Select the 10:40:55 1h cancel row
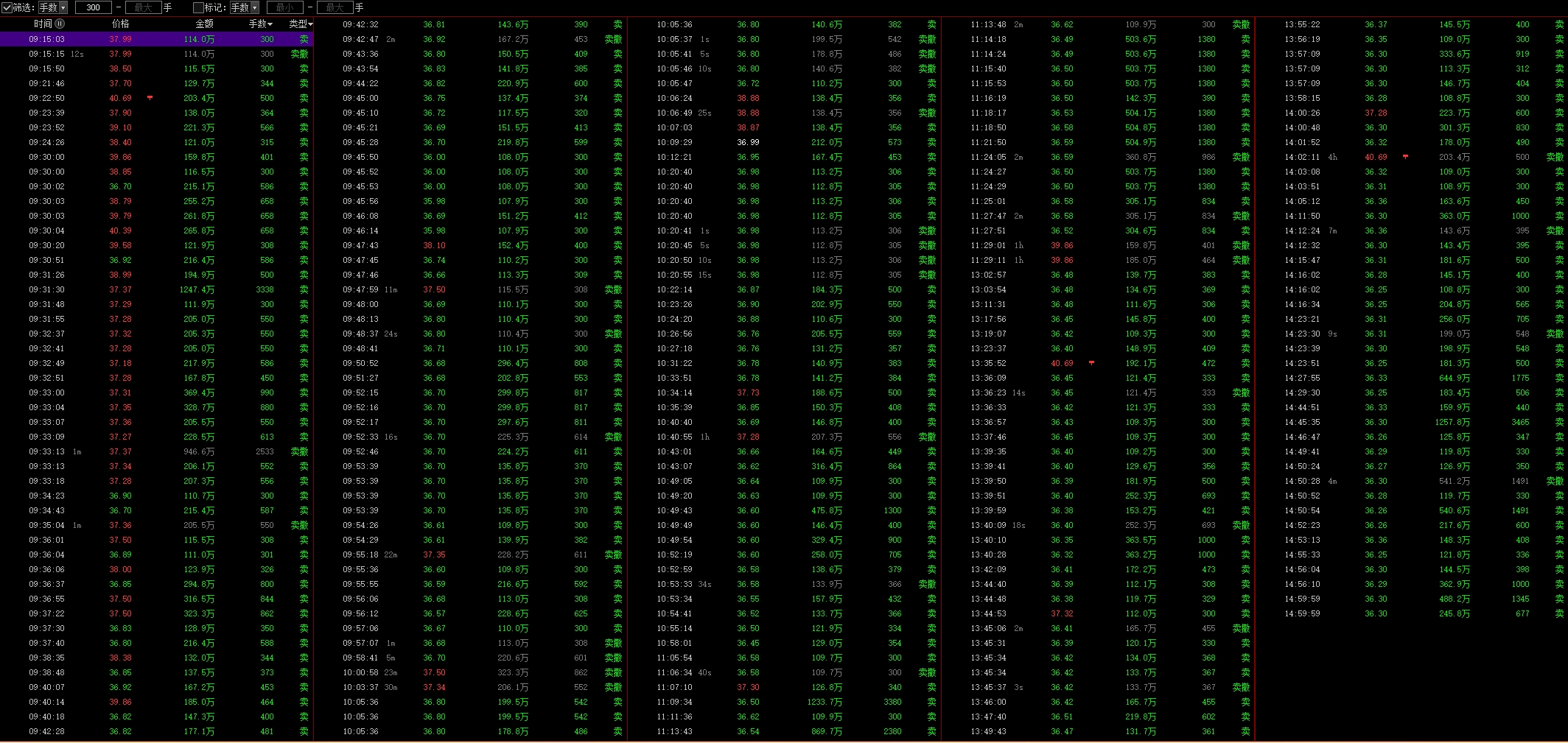Viewport: 1568px width, 743px height. click(x=785, y=437)
